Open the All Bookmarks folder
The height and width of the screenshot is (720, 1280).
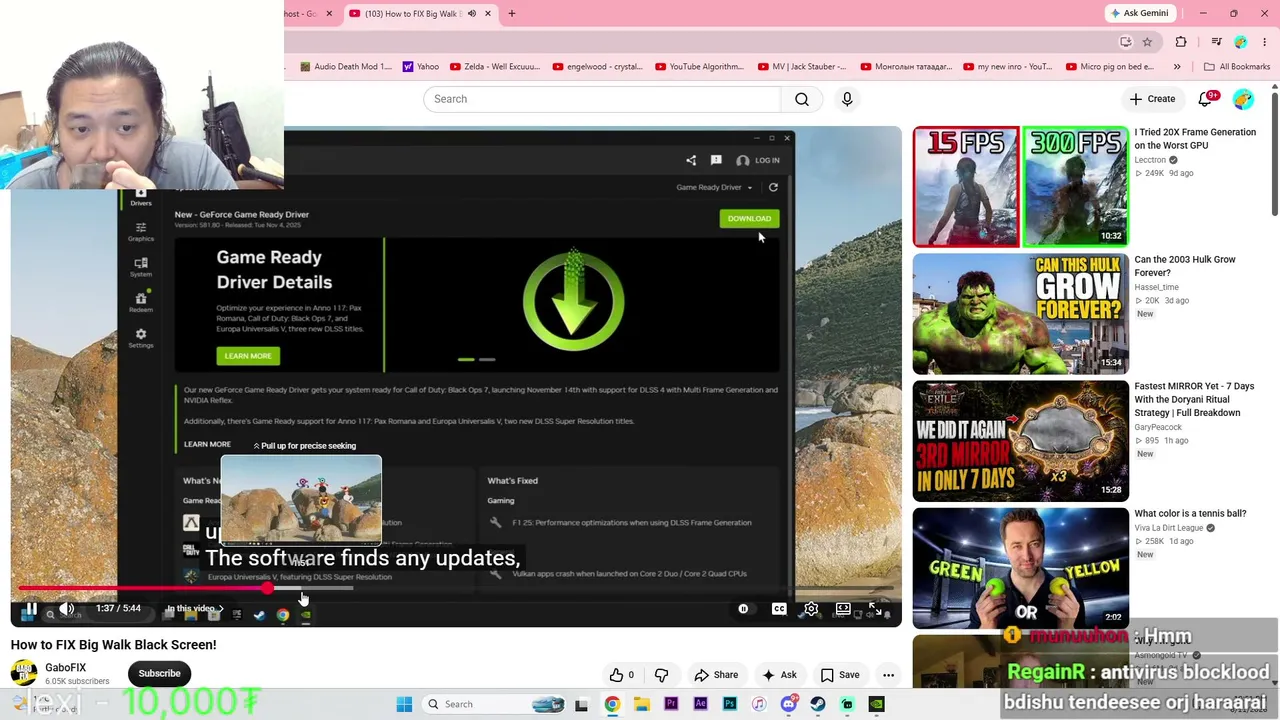(x=1237, y=67)
